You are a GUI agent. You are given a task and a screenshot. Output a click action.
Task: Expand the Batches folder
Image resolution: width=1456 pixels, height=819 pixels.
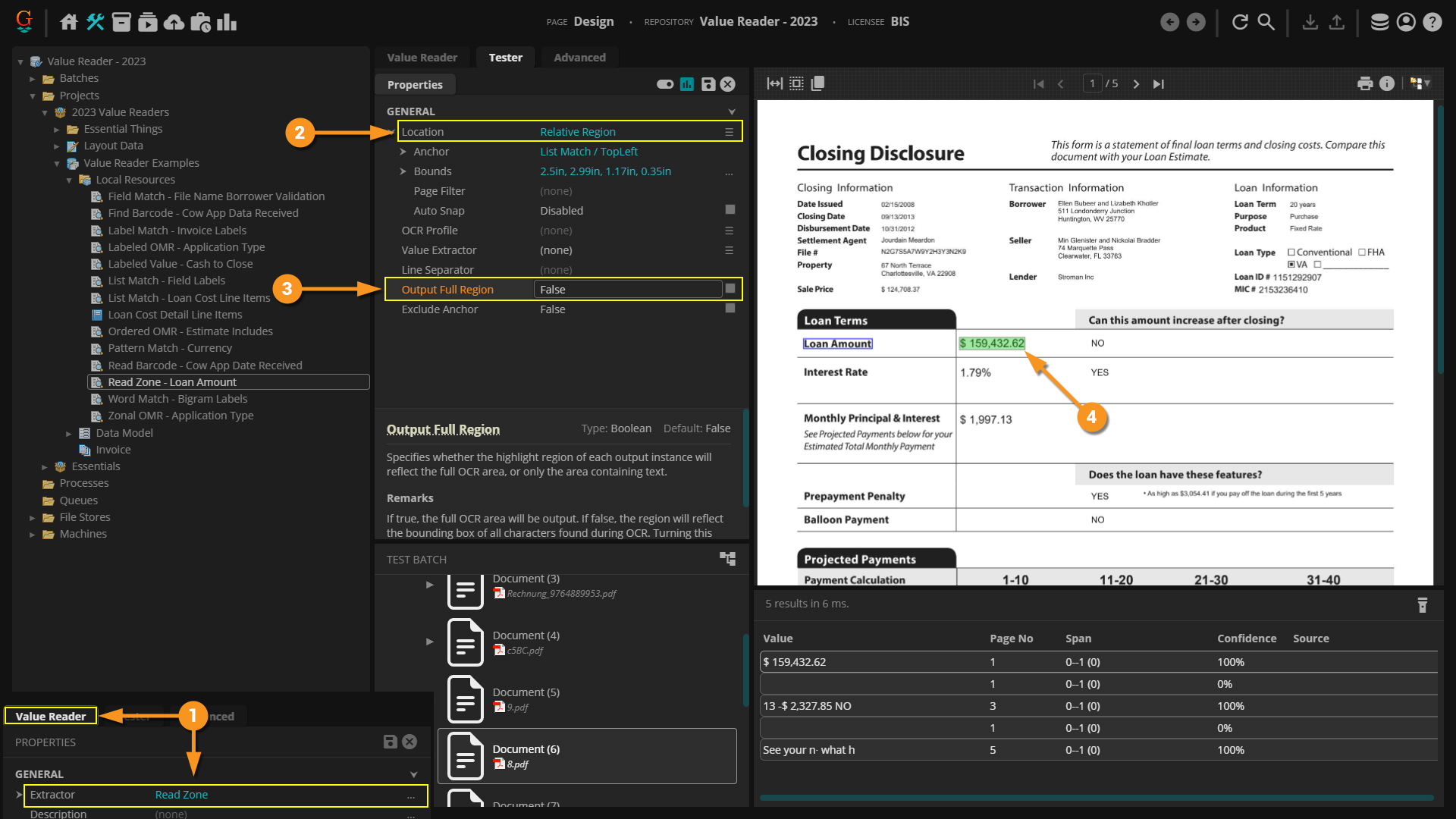(x=33, y=79)
